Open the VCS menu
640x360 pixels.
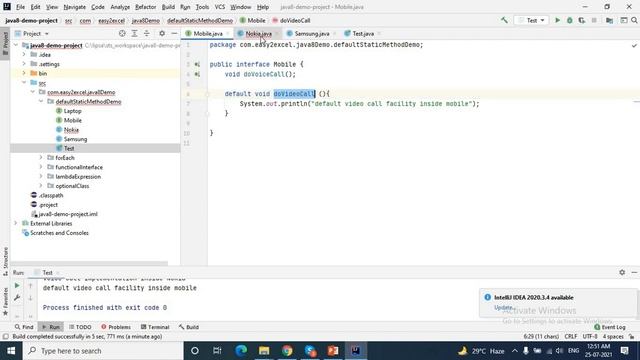pyautogui.click(x=220, y=7)
